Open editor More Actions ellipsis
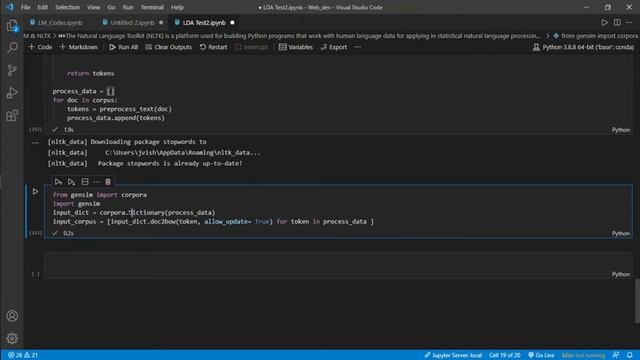The height and width of the screenshot is (360, 640). [x=629, y=23]
